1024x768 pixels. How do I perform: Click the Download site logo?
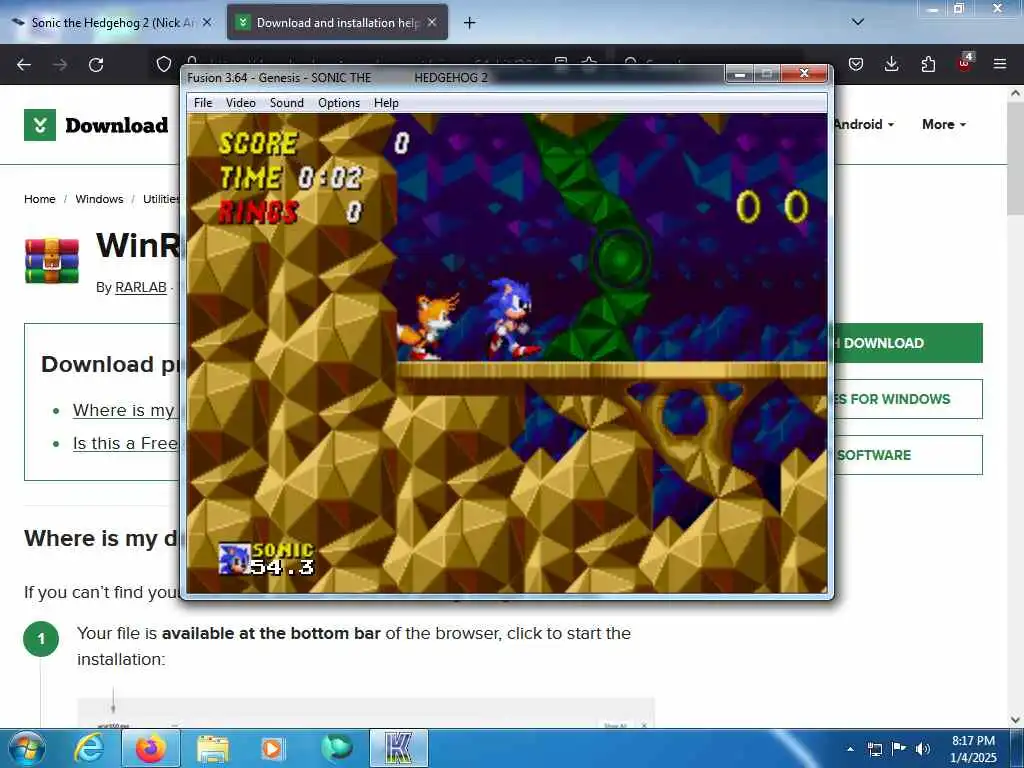pos(96,125)
